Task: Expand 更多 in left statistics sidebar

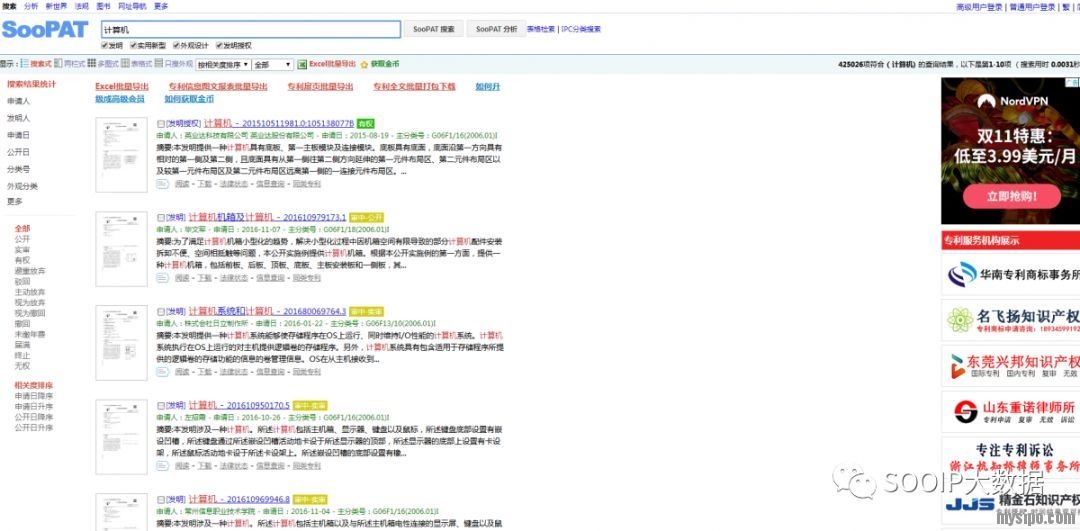Action: coord(15,201)
